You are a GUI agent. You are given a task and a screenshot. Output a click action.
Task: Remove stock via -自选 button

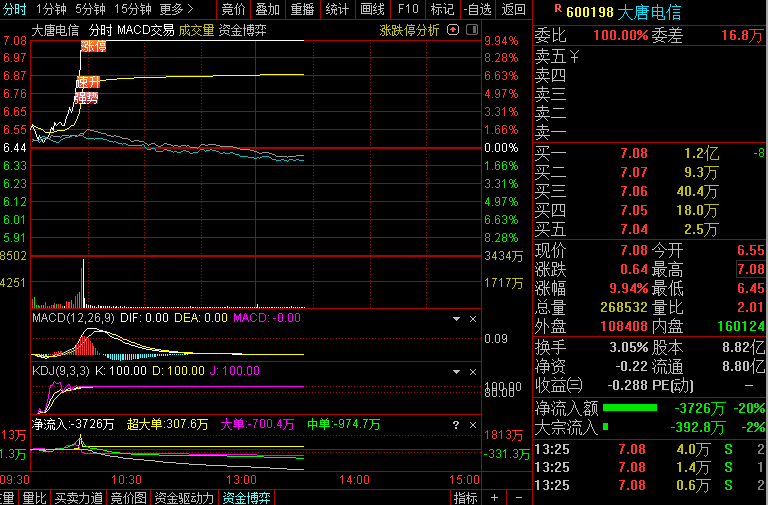pos(478,9)
